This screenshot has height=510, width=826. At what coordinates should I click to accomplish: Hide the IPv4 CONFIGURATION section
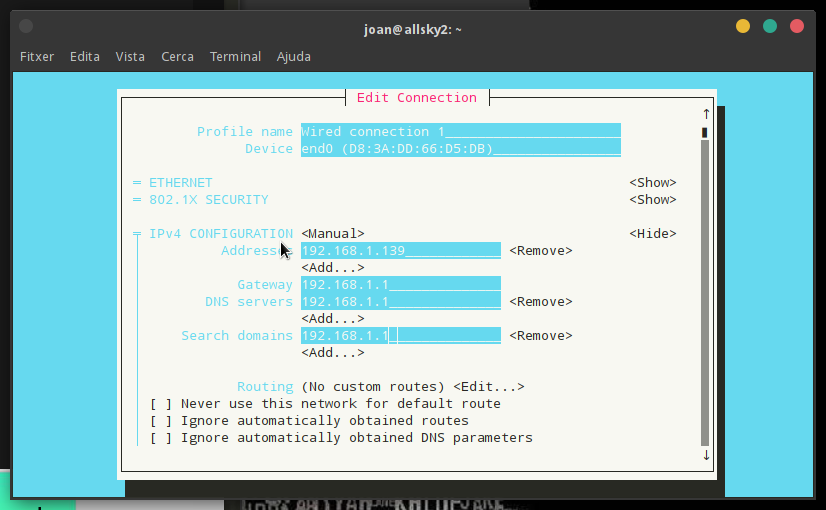[653, 233]
